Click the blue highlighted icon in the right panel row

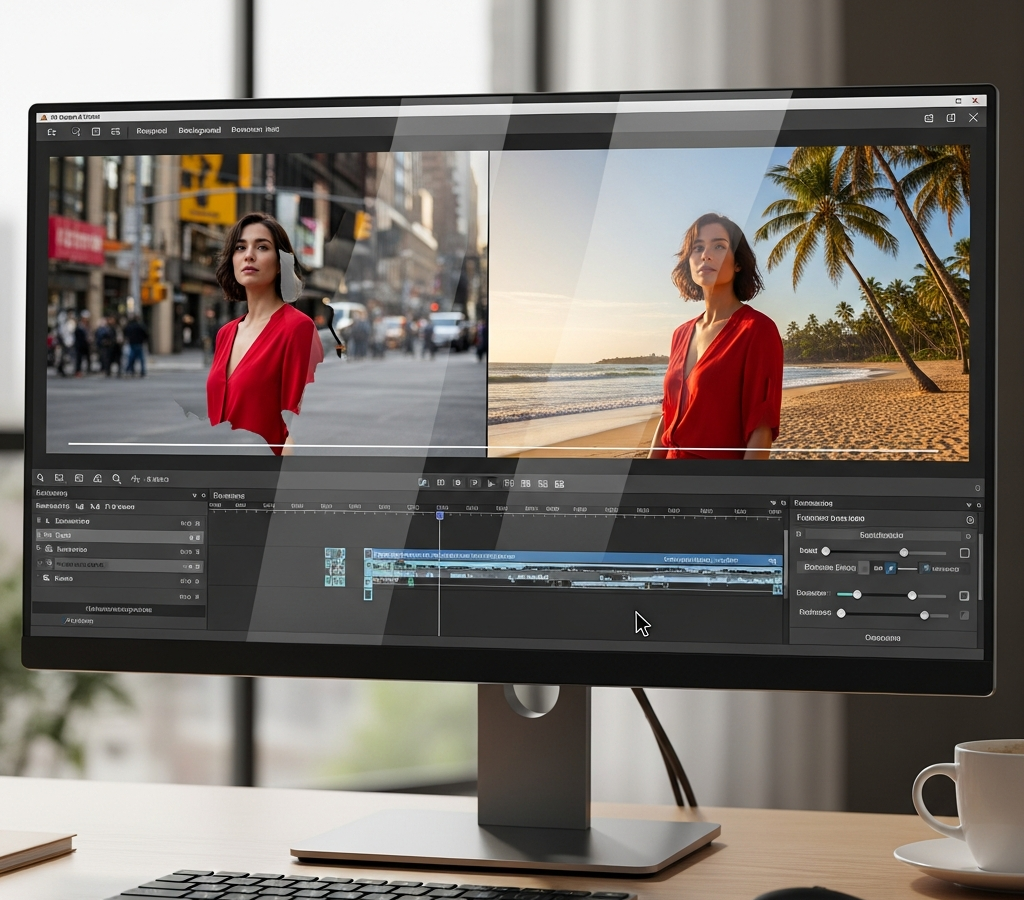pos(890,568)
